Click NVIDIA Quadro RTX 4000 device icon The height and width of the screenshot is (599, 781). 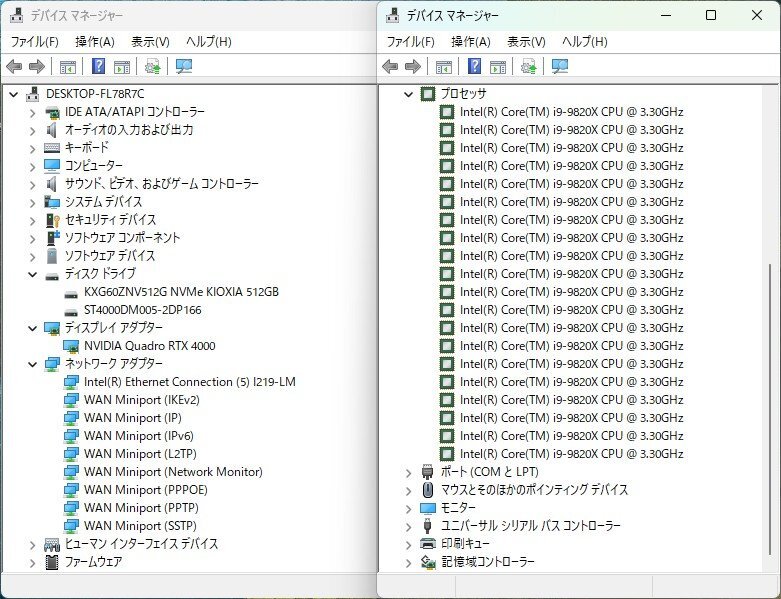pos(71,346)
